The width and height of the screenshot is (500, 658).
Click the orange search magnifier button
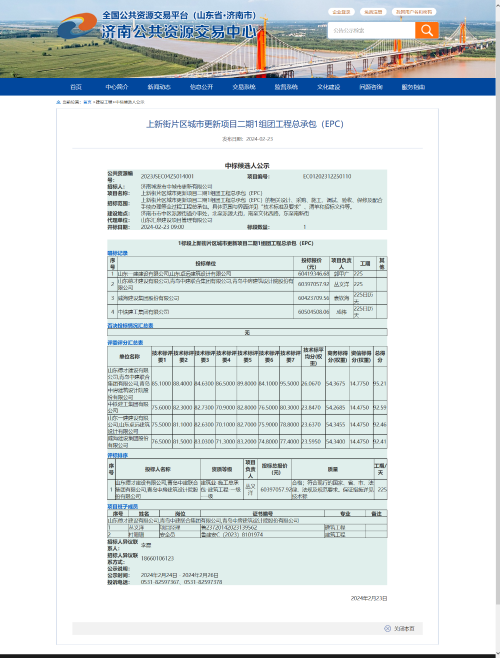427,30
